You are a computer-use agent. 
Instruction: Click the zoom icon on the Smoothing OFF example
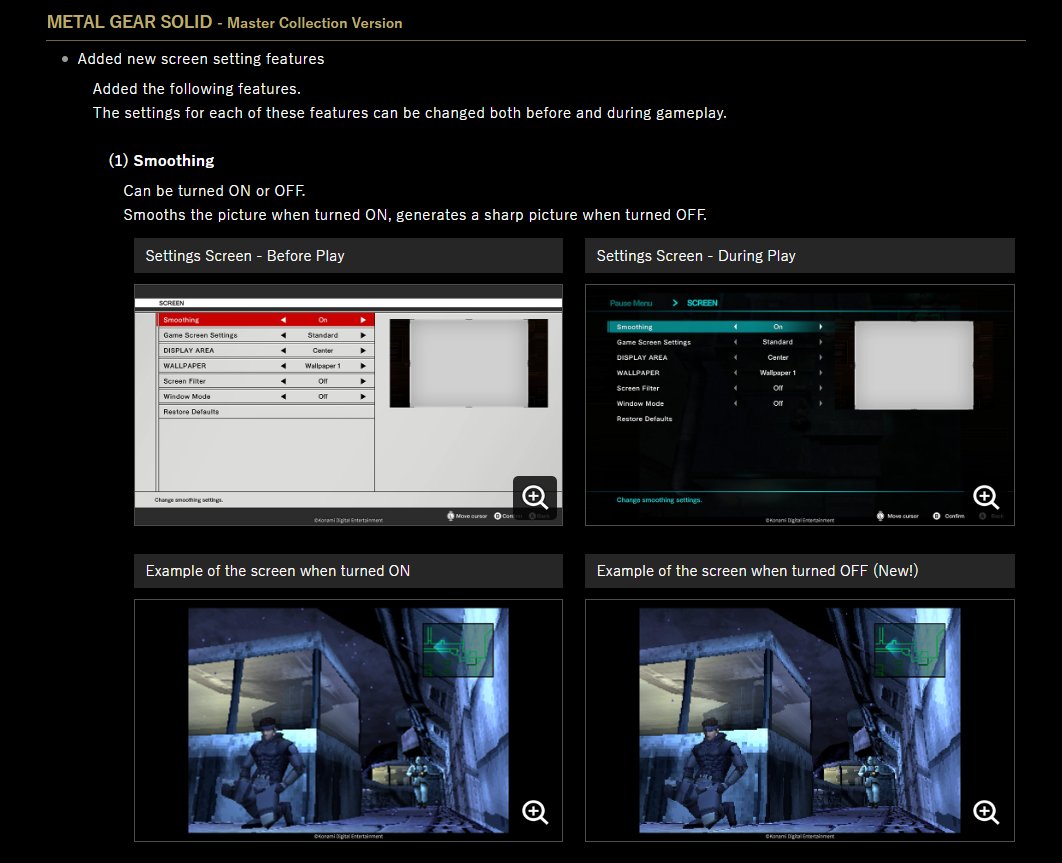point(986,812)
